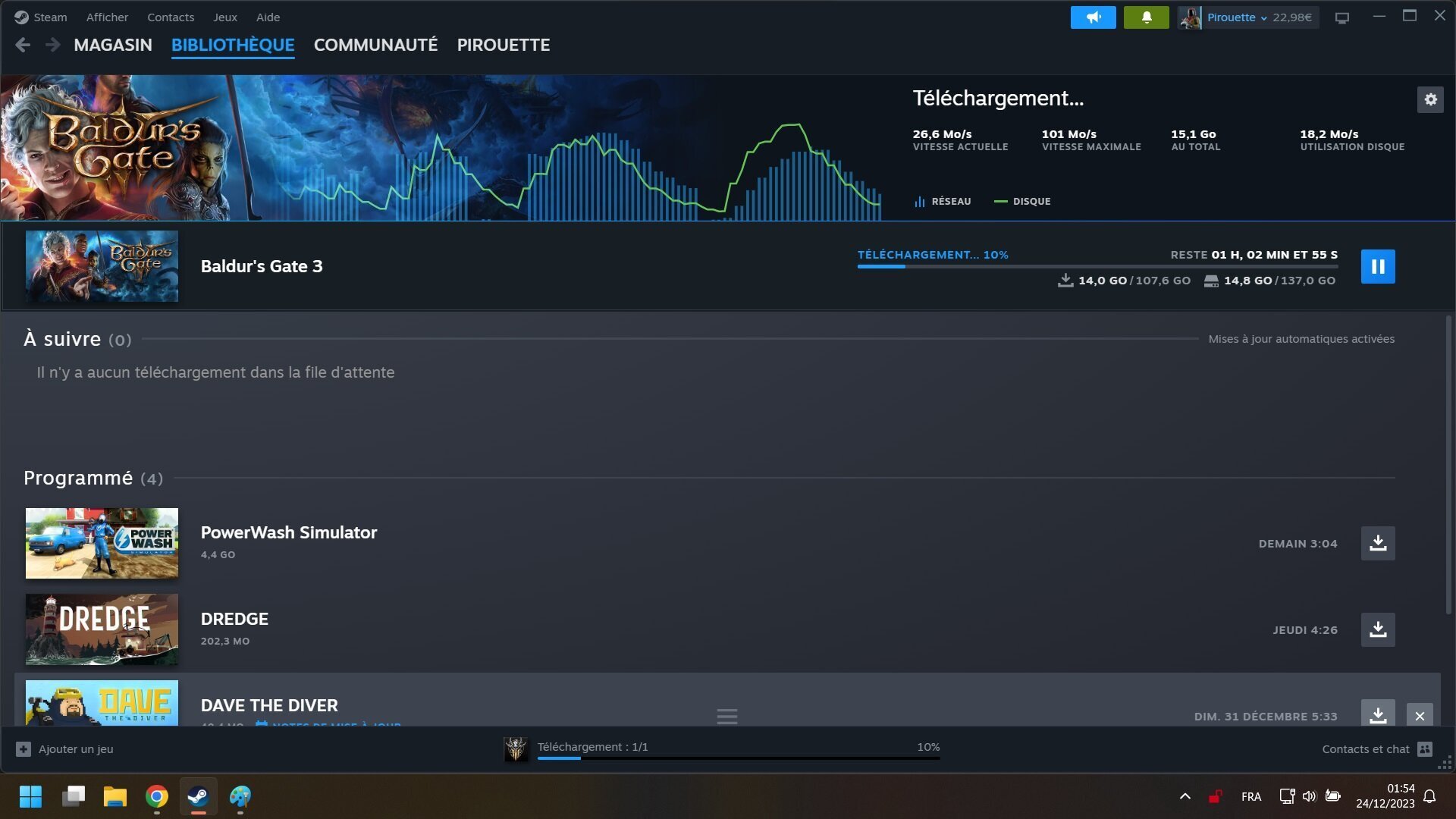Screen dimensions: 1456x819
Task: Open the Jeux menu
Action: click(x=225, y=17)
